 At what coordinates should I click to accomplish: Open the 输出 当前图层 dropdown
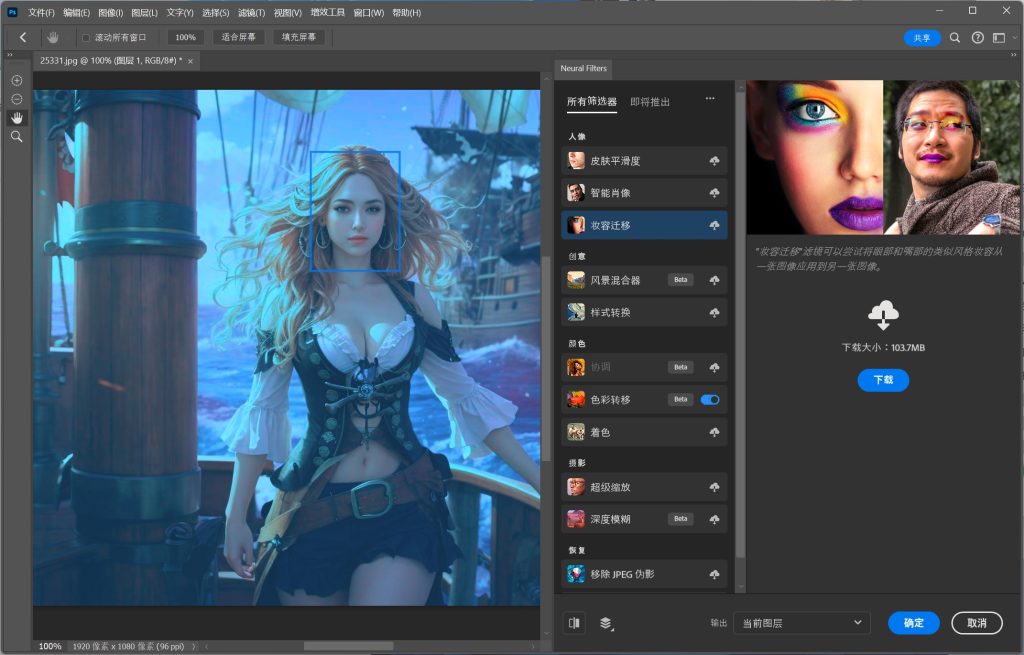click(802, 623)
